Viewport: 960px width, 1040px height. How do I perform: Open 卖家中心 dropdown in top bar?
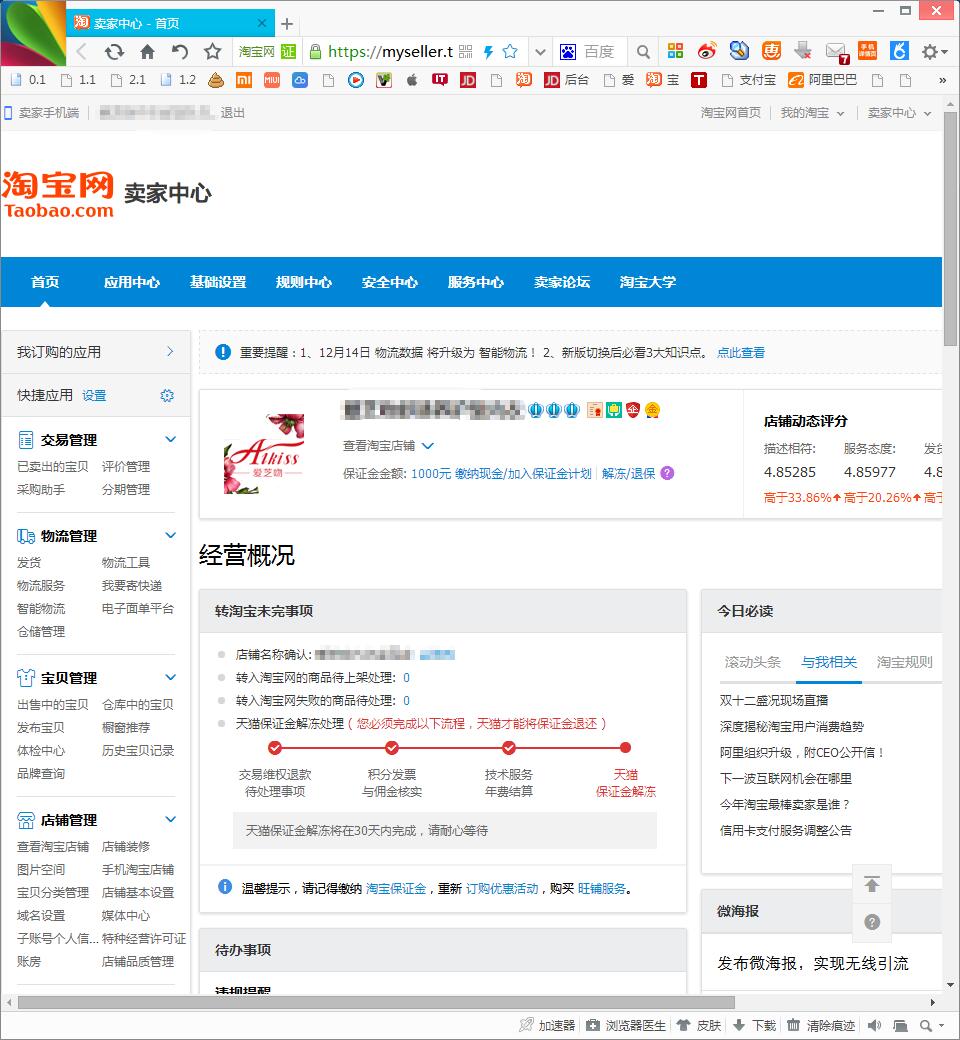[x=900, y=113]
